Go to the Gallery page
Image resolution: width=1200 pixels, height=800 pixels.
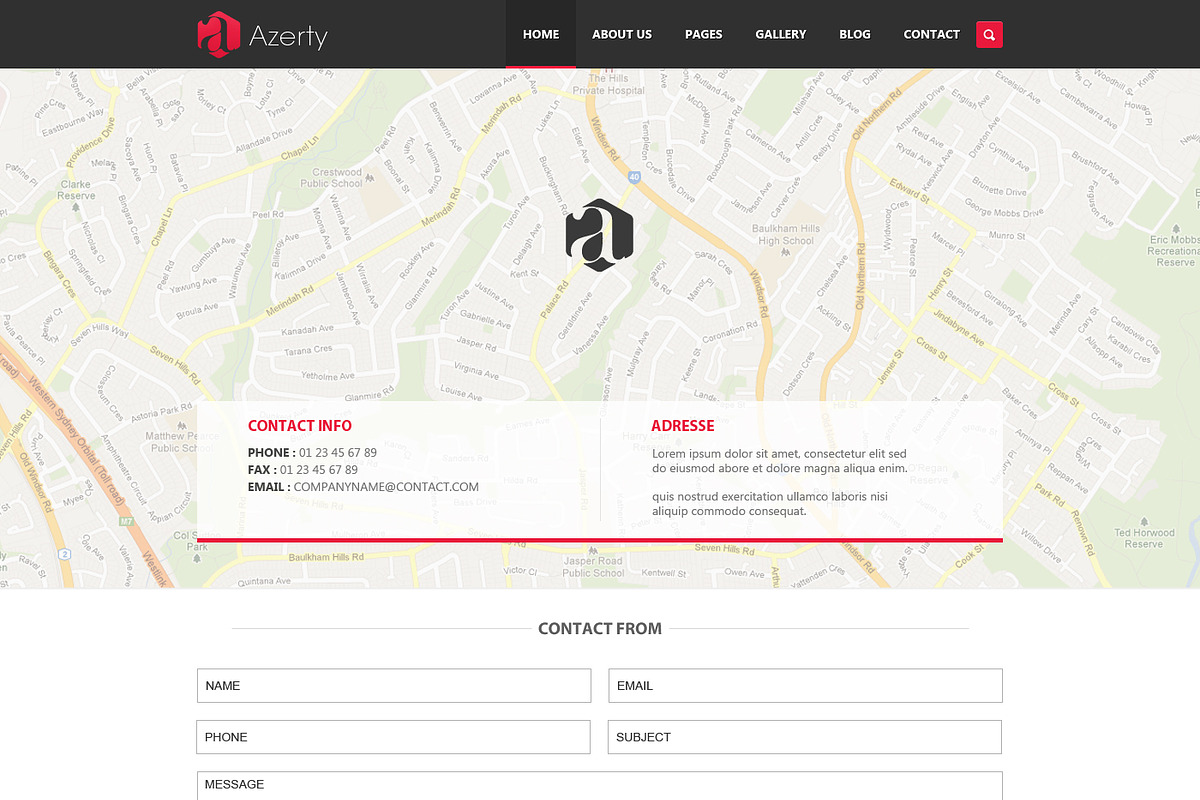tap(781, 34)
